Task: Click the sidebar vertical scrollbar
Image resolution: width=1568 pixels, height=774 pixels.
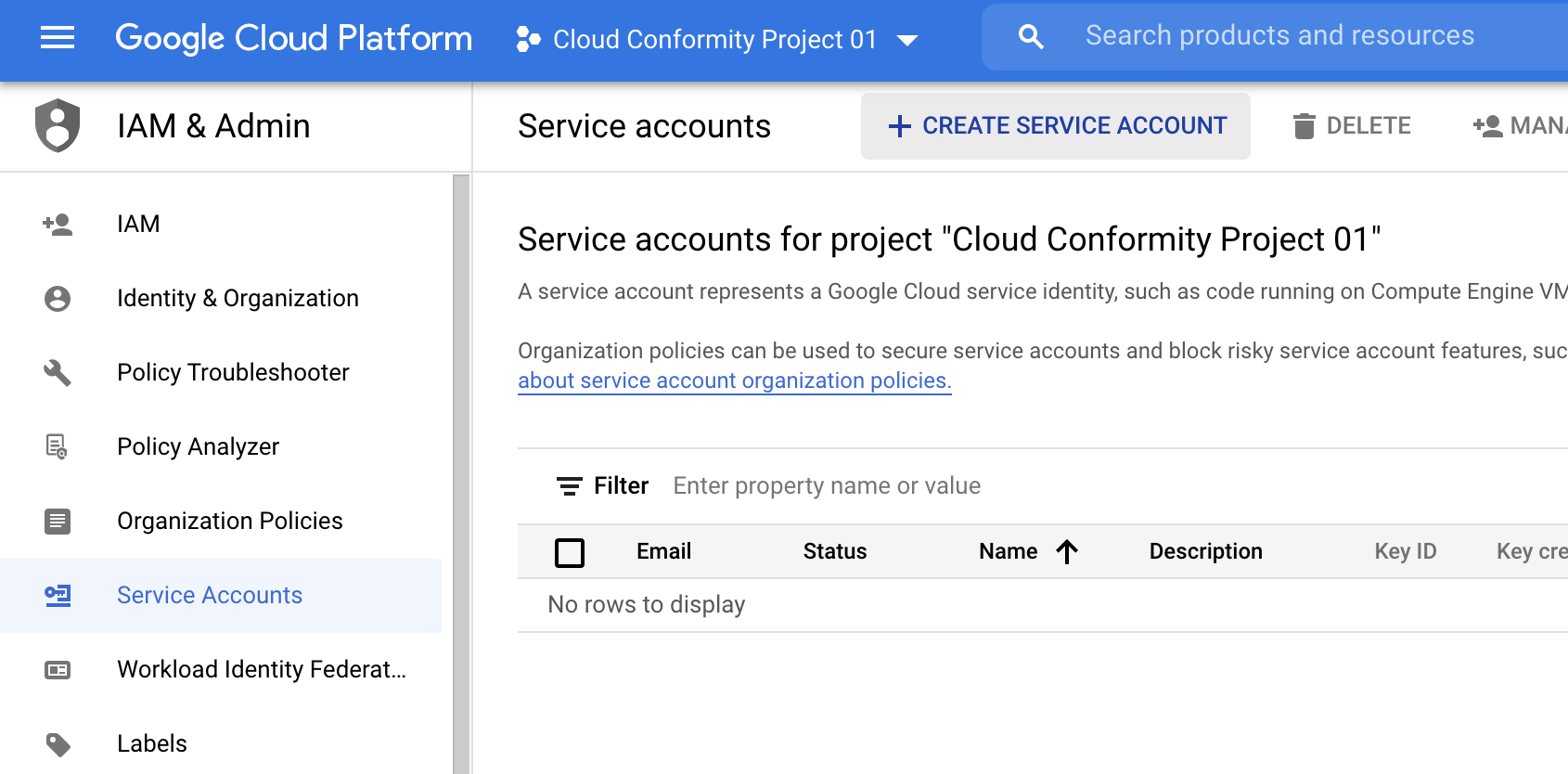Action: coord(460,473)
